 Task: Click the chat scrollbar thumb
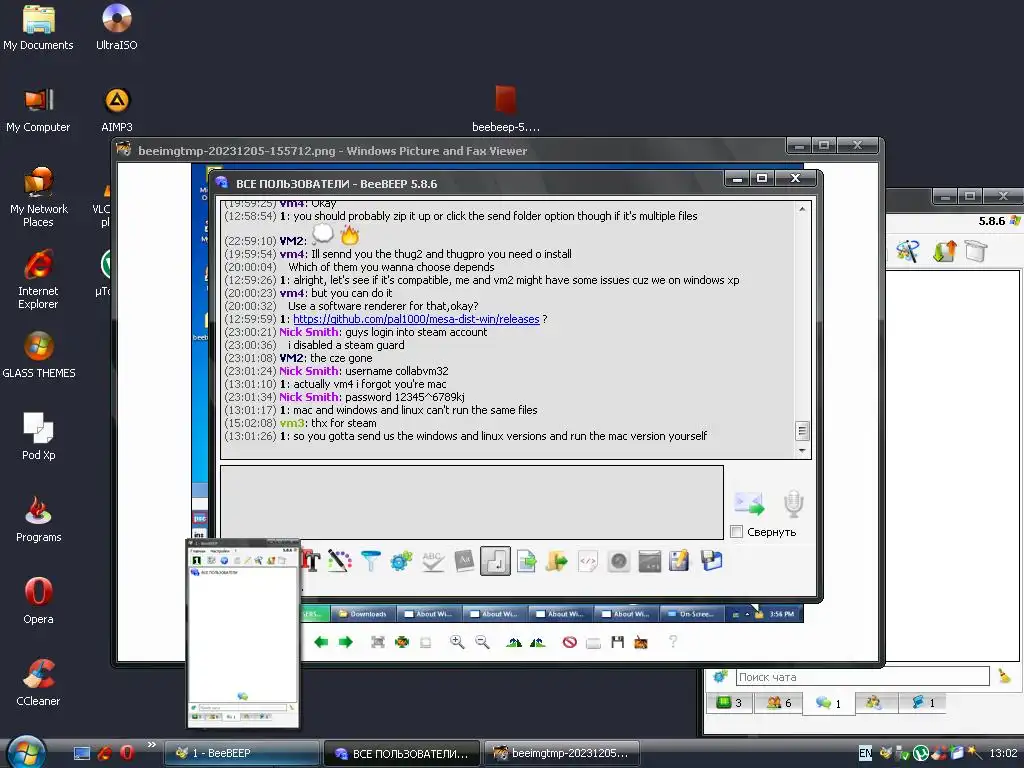coord(802,431)
